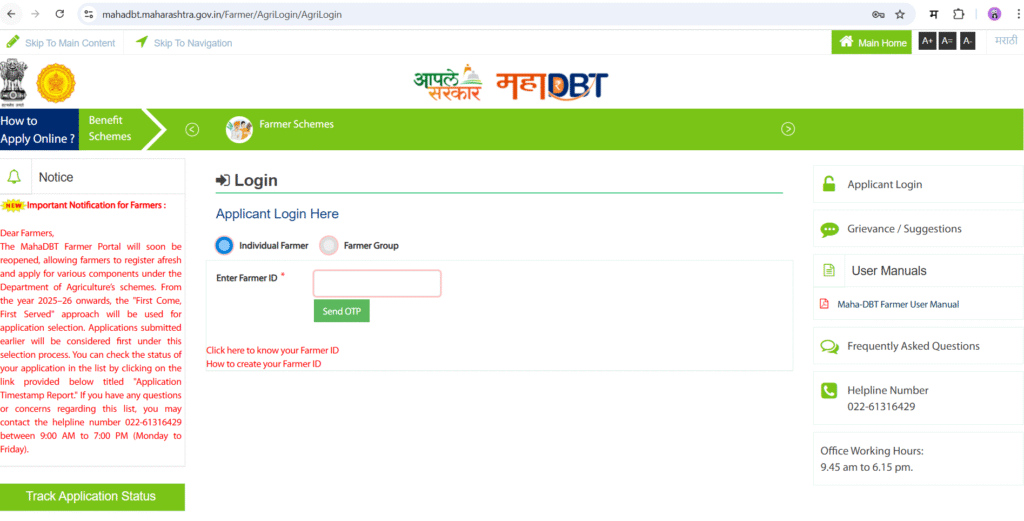Select the Farmer Group radio button
The height and width of the screenshot is (521, 1024).
[x=328, y=245]
